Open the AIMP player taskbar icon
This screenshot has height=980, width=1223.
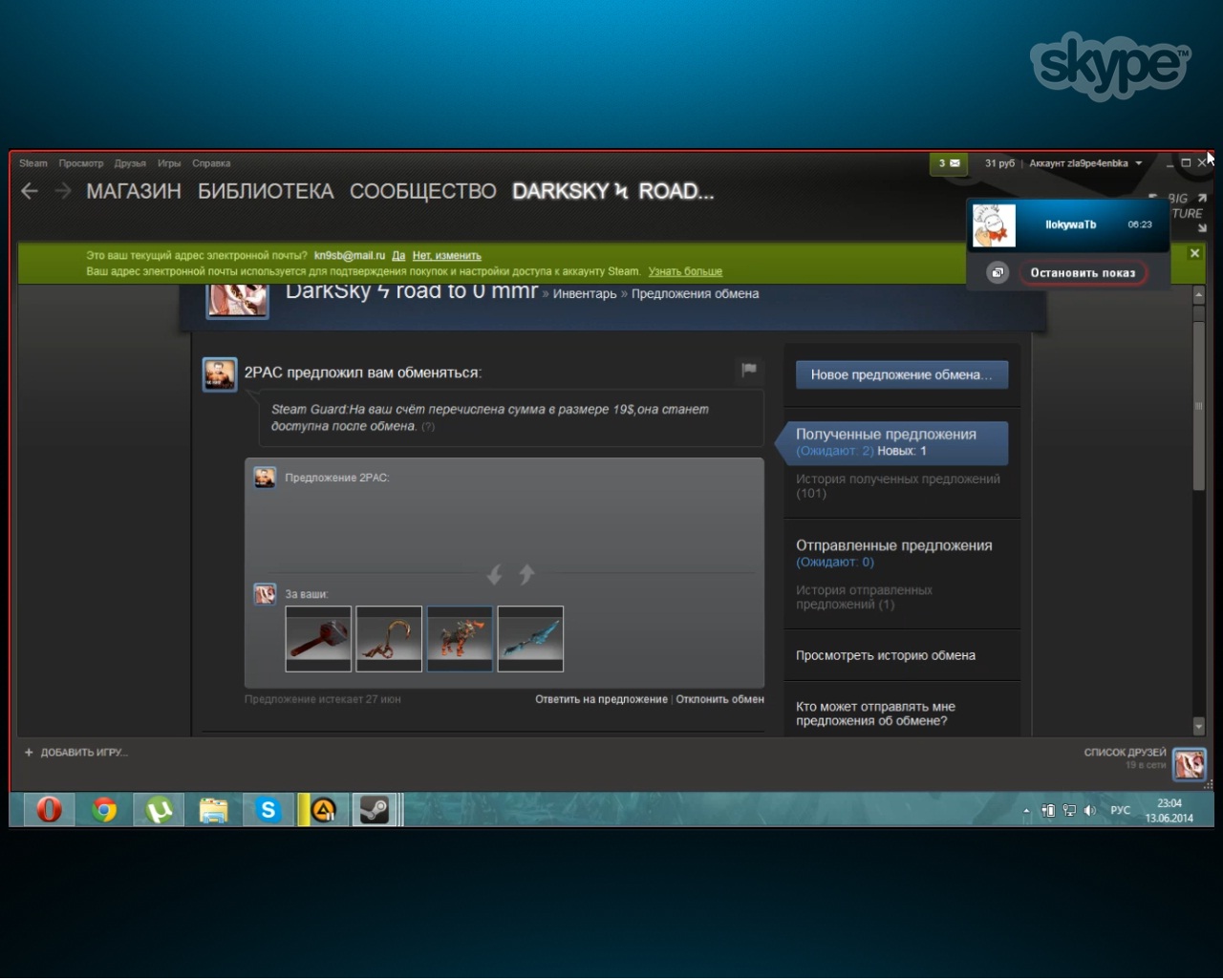click(323, 810)
